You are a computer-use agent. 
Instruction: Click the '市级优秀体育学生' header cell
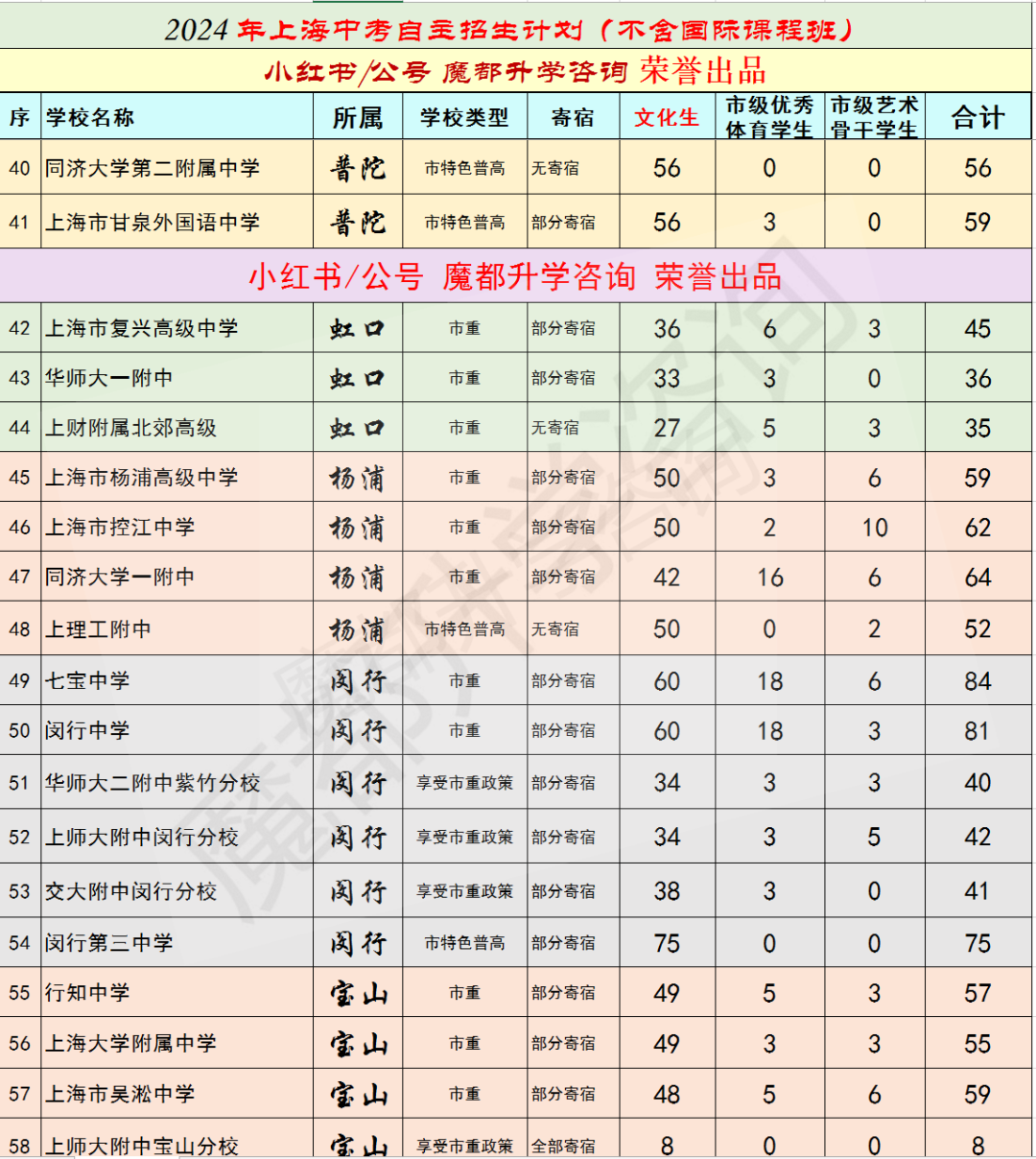[x=769, y=117]
